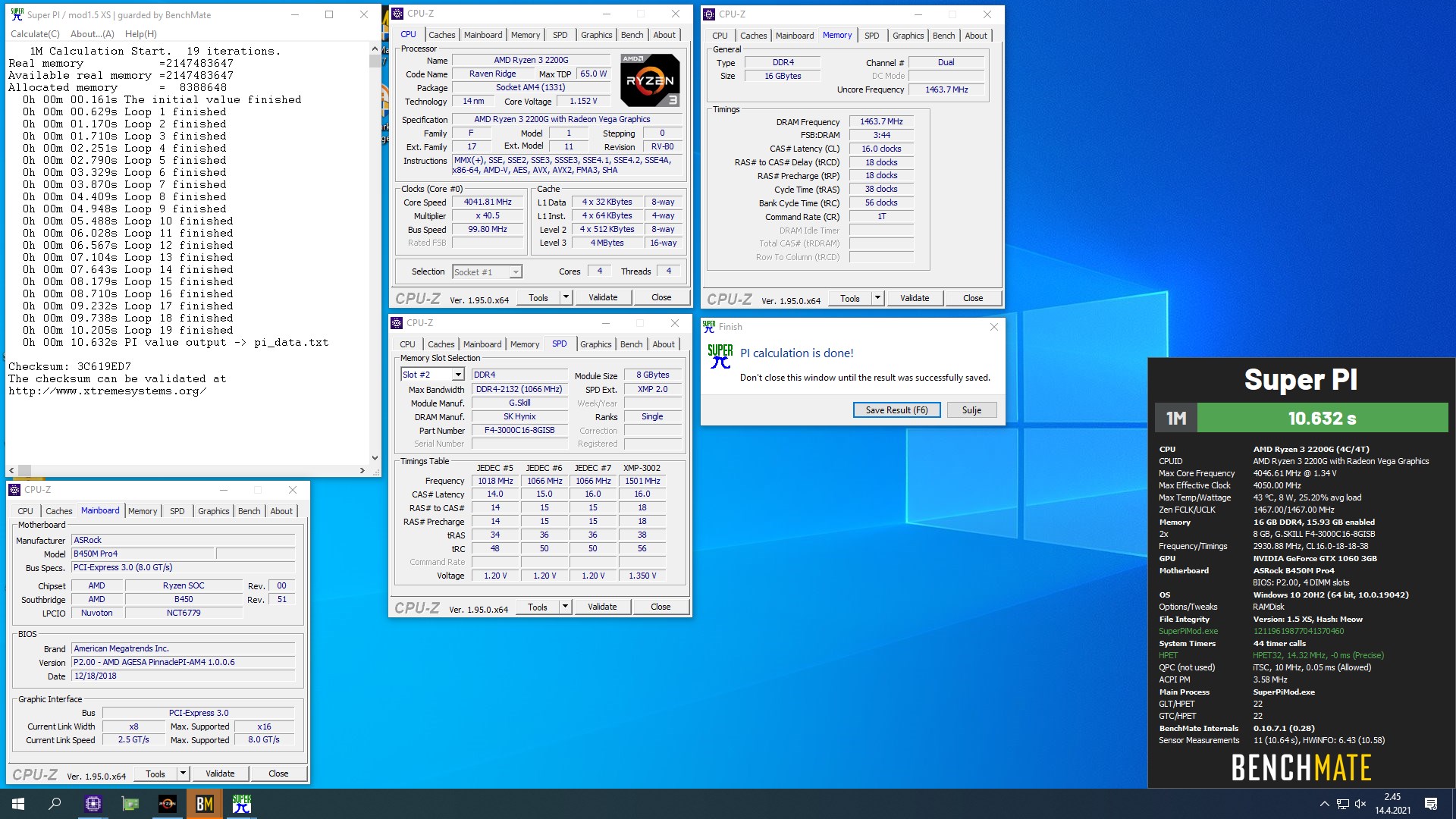Open notification center icon

[x=1431, y=804]
